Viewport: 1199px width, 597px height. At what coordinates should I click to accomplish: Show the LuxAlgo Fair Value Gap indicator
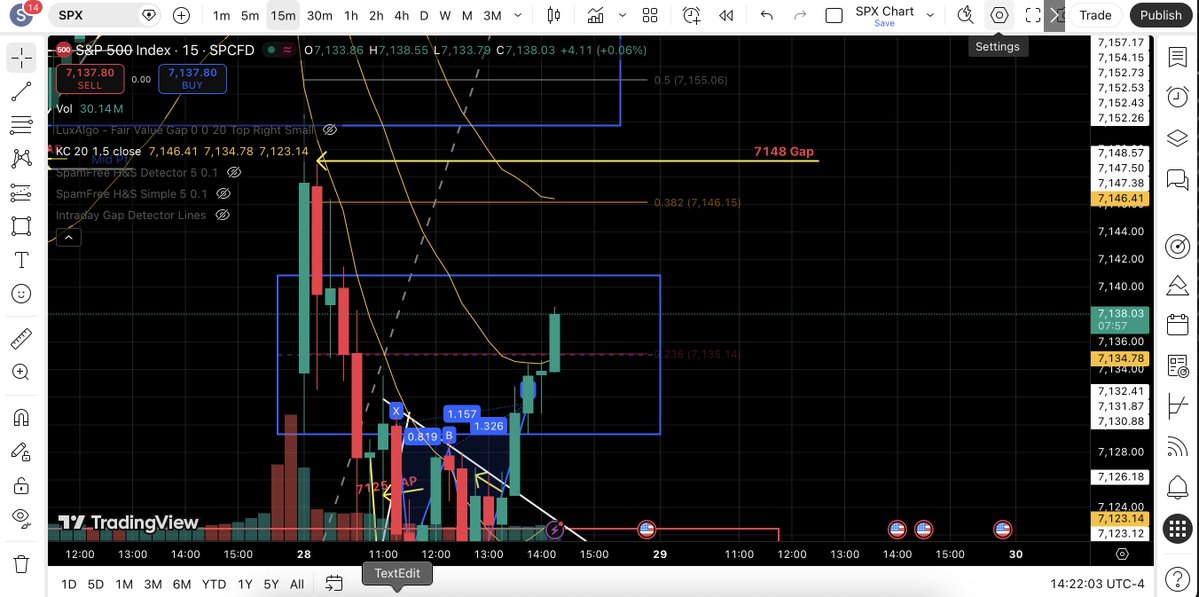click(330, 130)
